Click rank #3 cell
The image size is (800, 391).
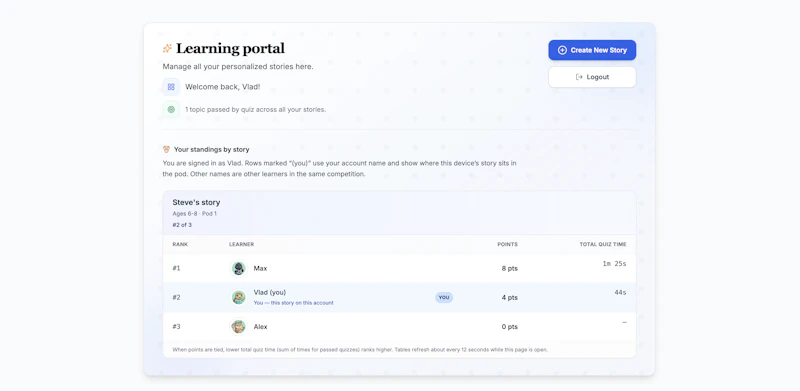coord(177,326)
